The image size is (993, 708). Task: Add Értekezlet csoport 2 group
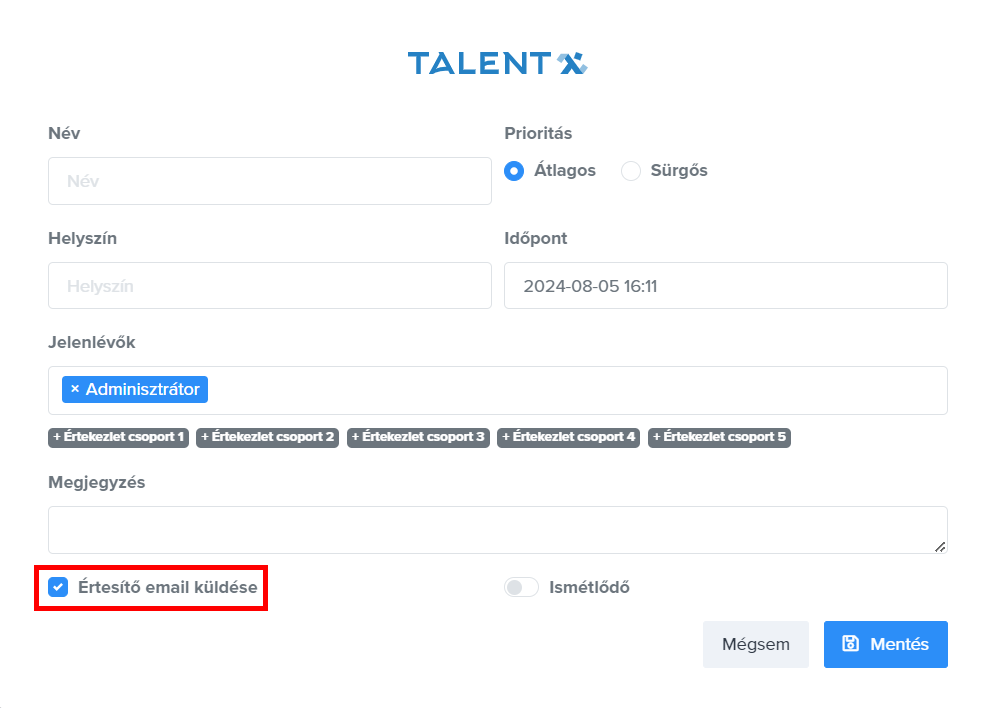click(268, 437)
